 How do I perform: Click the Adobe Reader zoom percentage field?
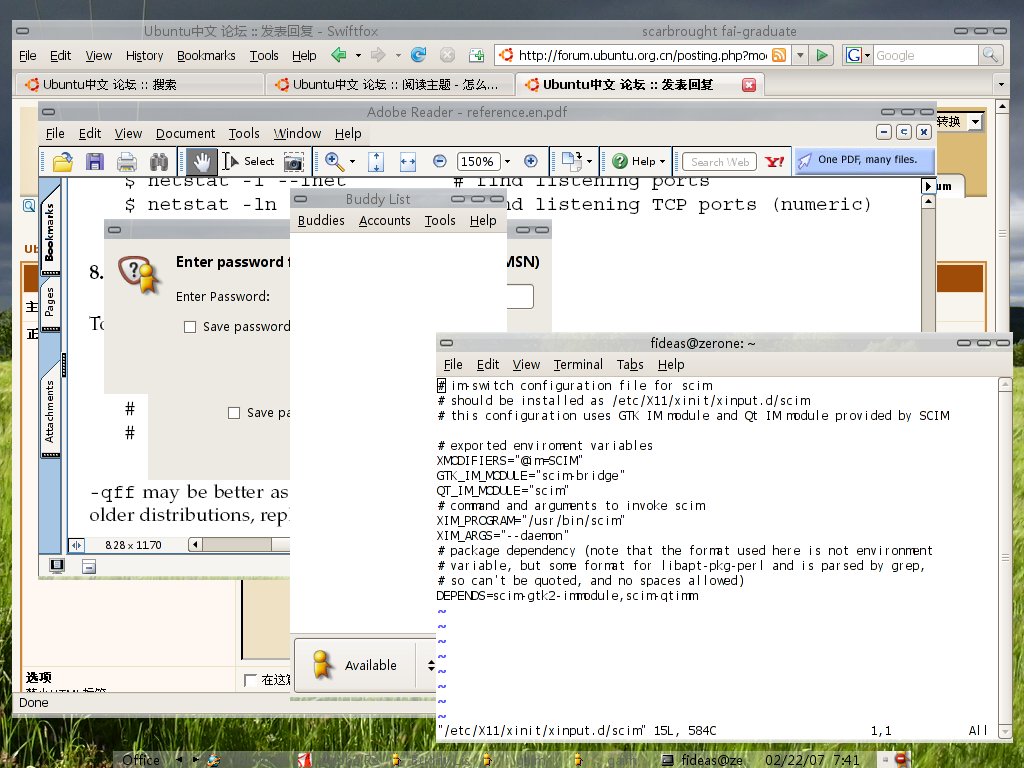coord(477,161)
